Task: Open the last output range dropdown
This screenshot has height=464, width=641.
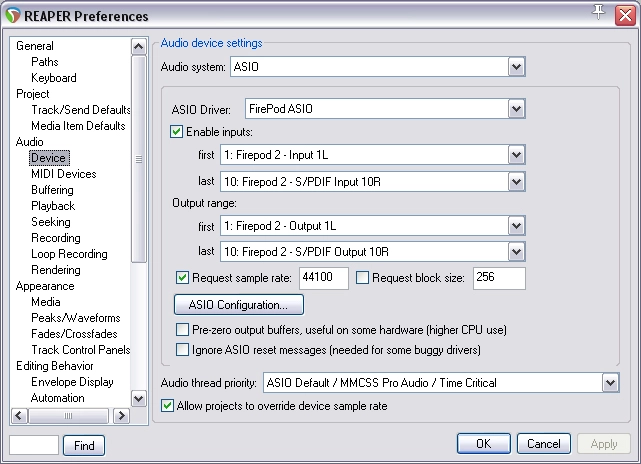Action: [516, 251]
